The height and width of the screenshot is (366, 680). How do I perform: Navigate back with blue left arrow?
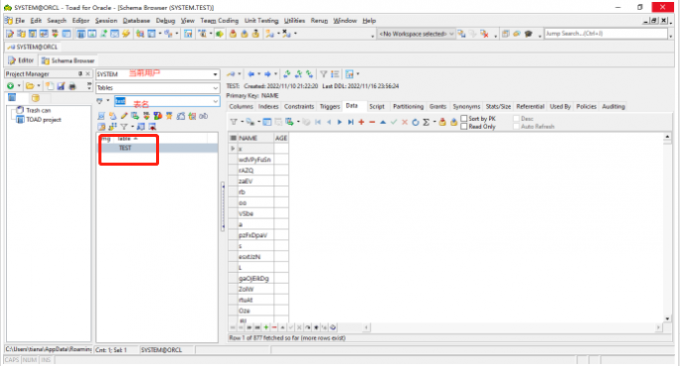(251, 74)
